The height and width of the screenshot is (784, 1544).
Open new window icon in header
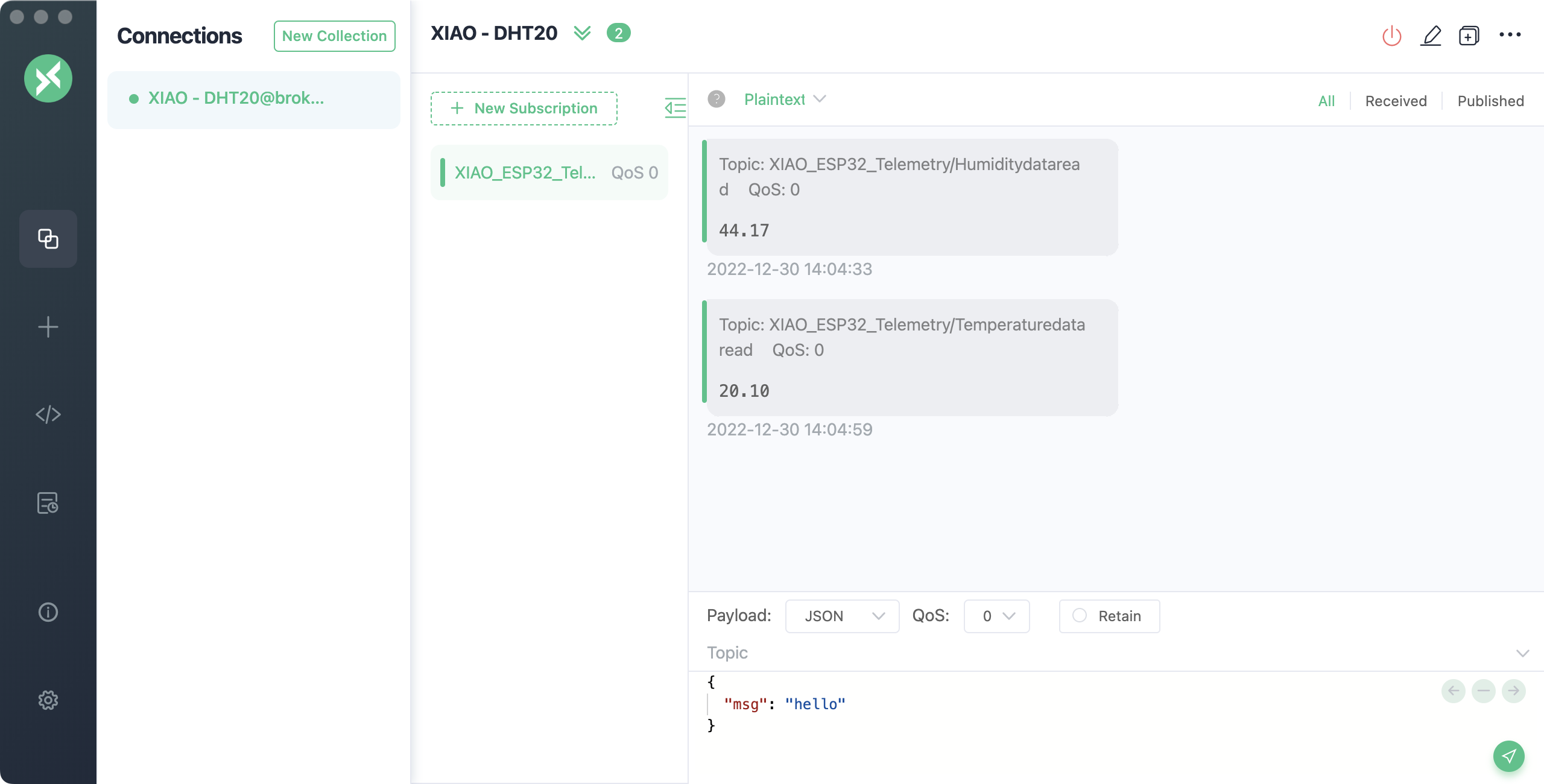tap(1469, 36)
